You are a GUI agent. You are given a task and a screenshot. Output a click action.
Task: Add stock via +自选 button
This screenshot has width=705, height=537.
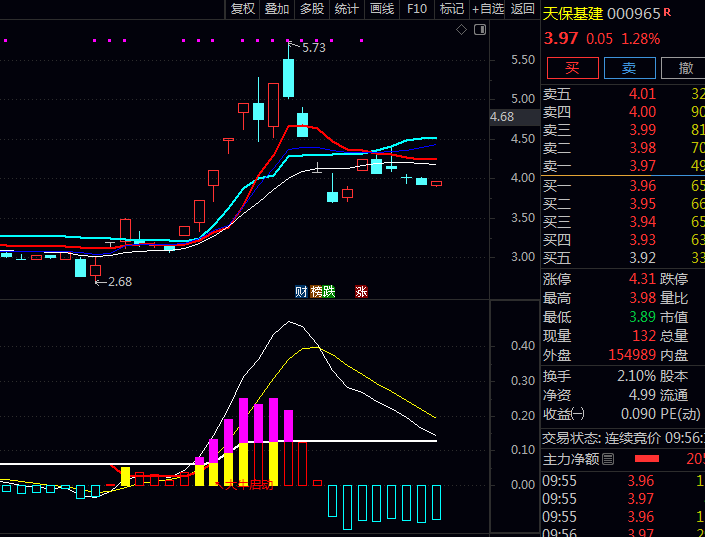point(487,9)
